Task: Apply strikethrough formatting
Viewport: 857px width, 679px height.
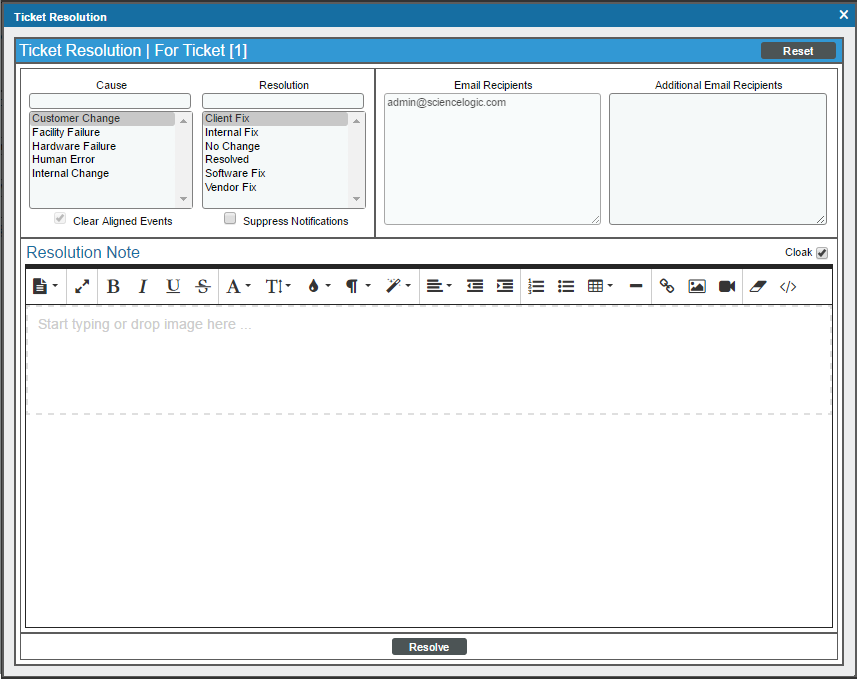Action: 203,286
